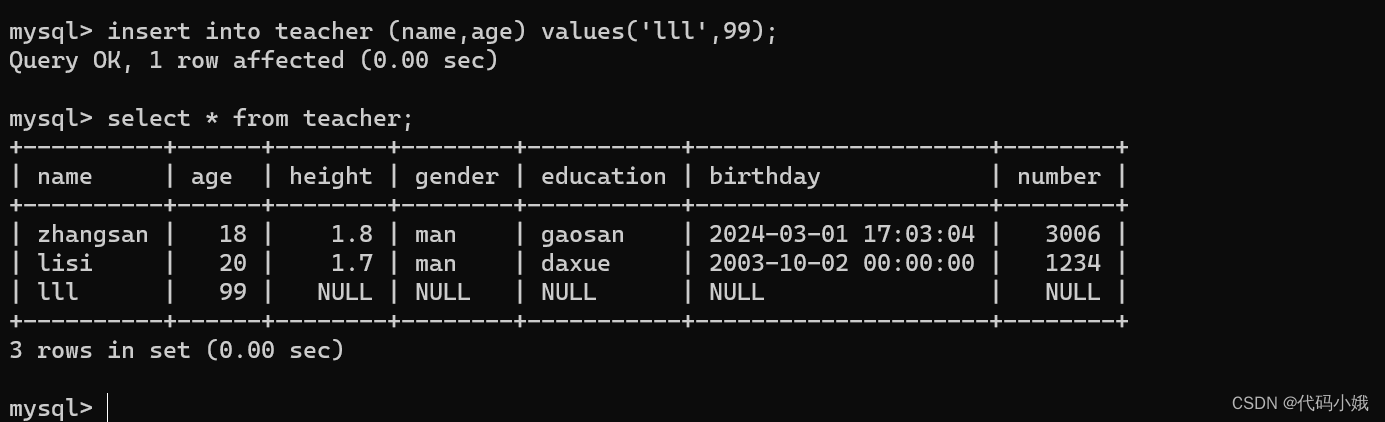Click the 'height' column header
This screenshot has width=1385, height=422.
click(x=330, y=176)
